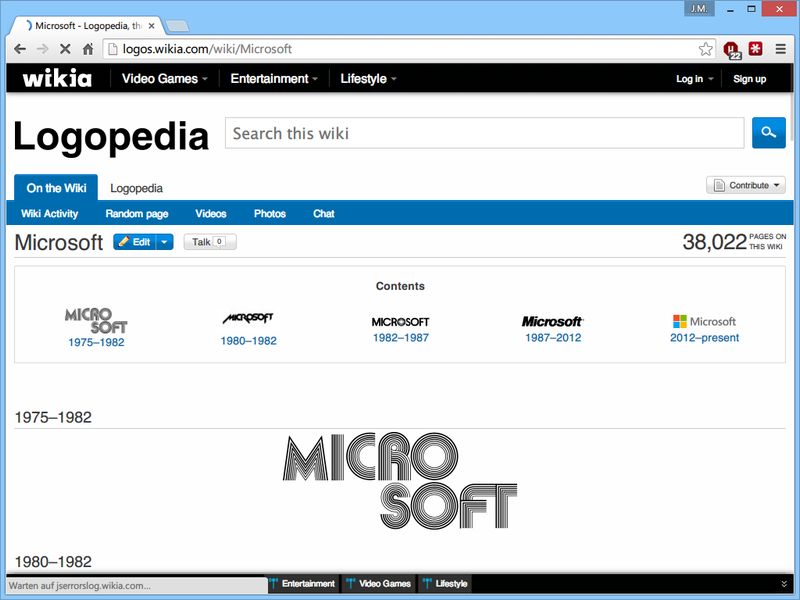The height and width of the screenshot is (600, 800).
Task: Open the uBlock extension icon
Action: click(x=732, y=50)
